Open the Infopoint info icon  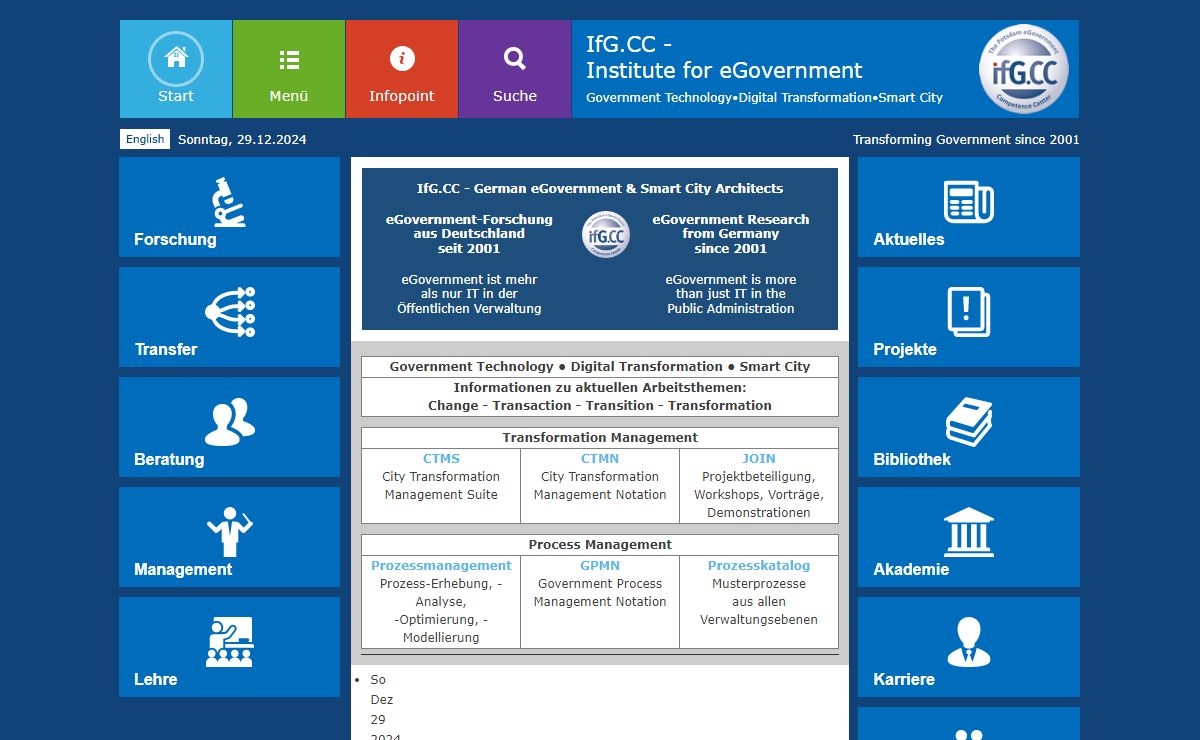click(402, 59)
